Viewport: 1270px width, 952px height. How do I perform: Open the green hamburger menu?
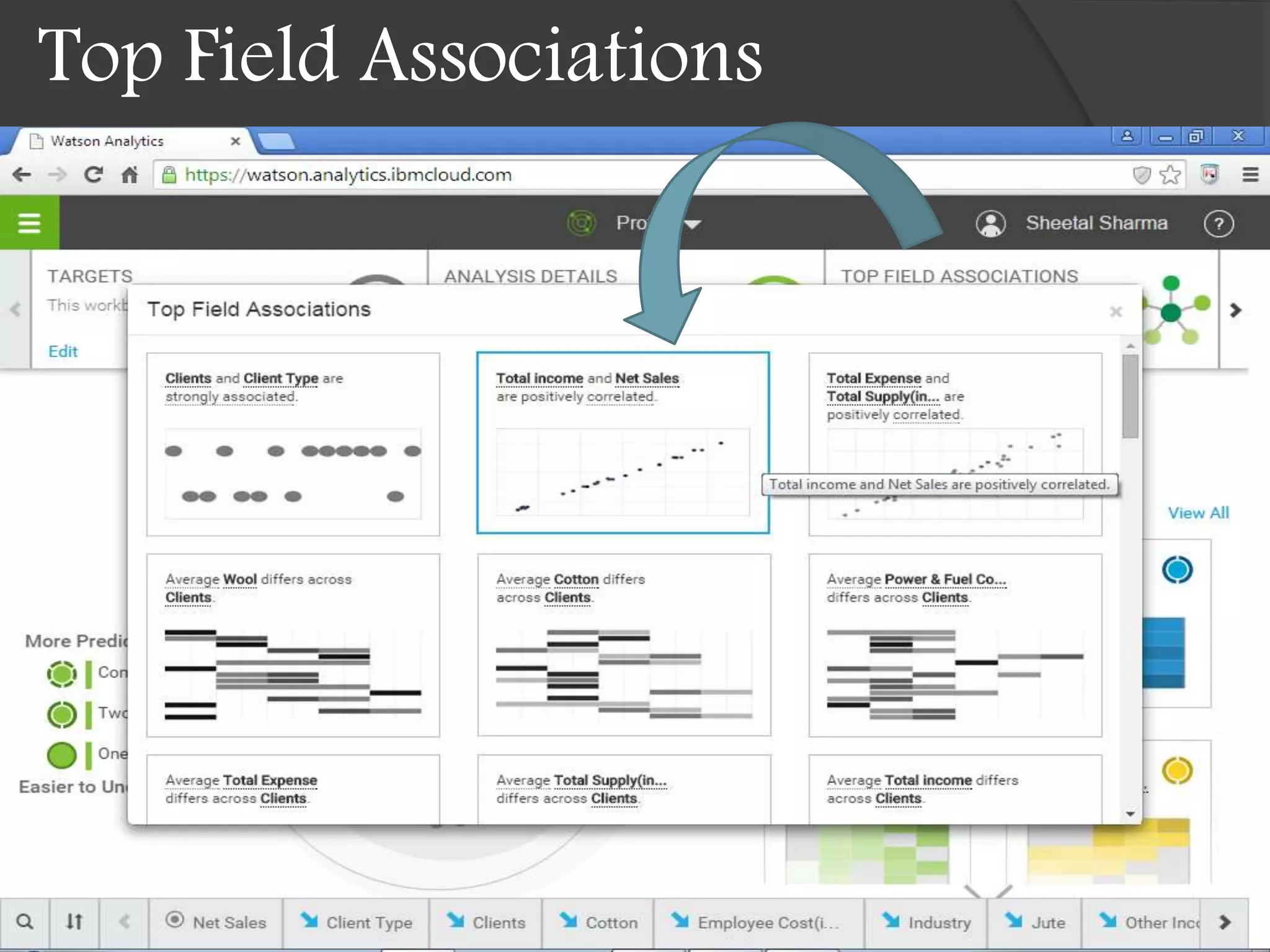click(29, 223)
